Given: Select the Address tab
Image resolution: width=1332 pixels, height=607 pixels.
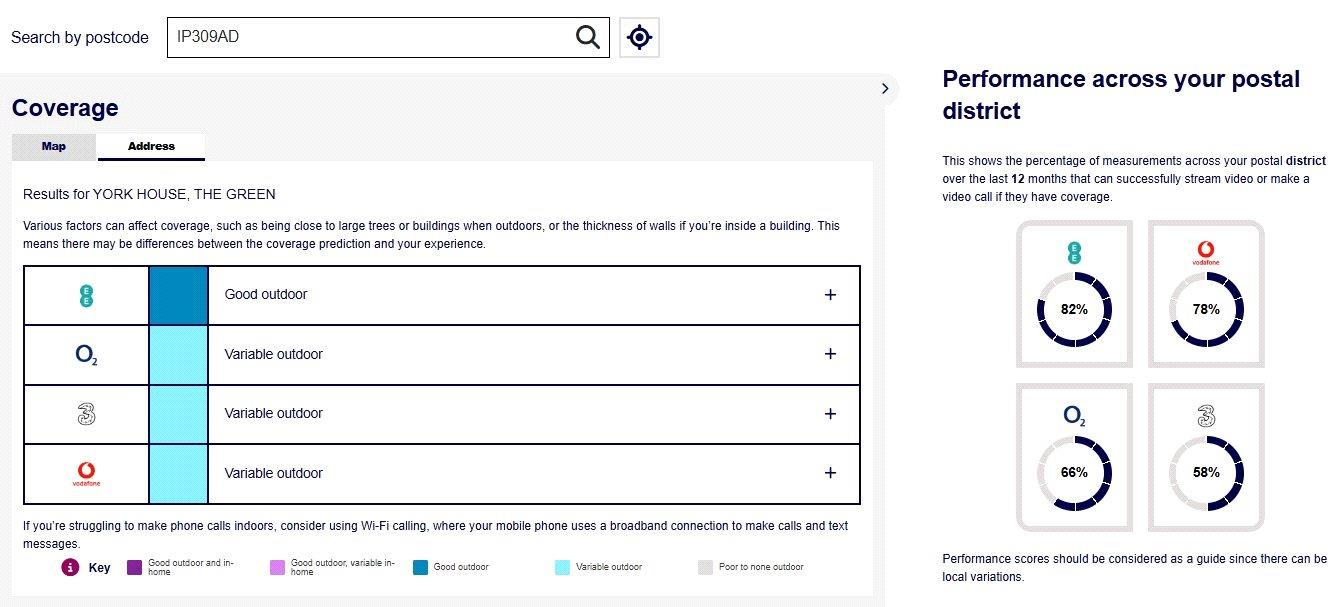Looking at the screenshot, I should [x=151, y=146].
